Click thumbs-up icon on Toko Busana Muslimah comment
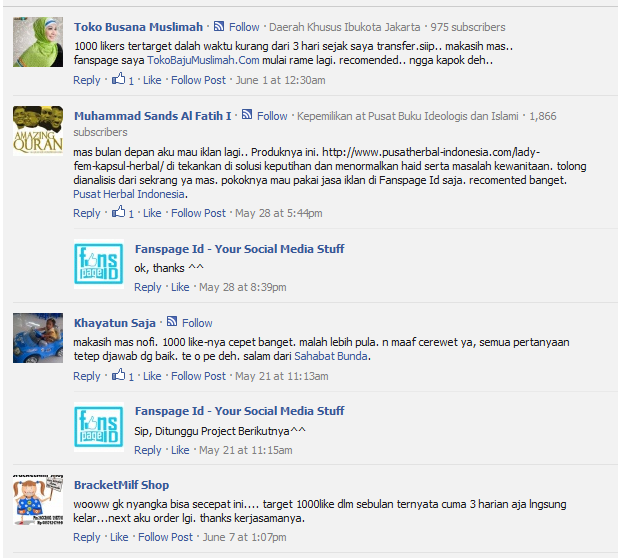Viewport: 621px width, 558px height. click(x=118, y=79)
